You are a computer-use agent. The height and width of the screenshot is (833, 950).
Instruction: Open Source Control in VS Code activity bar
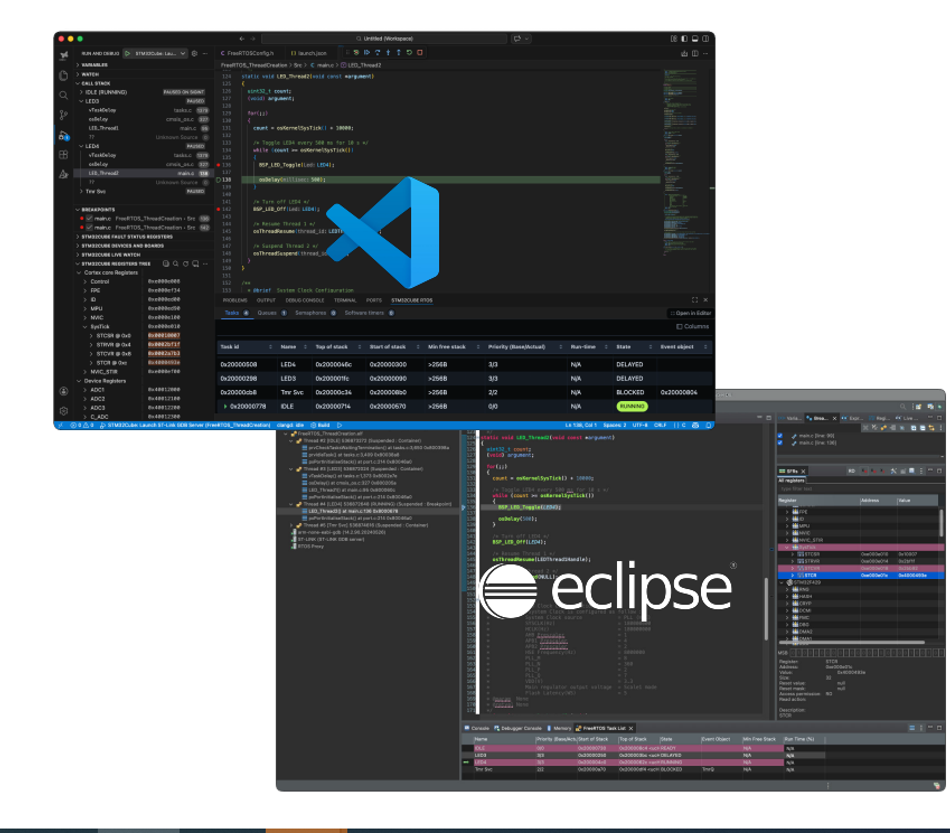click(x=64, y=114)
